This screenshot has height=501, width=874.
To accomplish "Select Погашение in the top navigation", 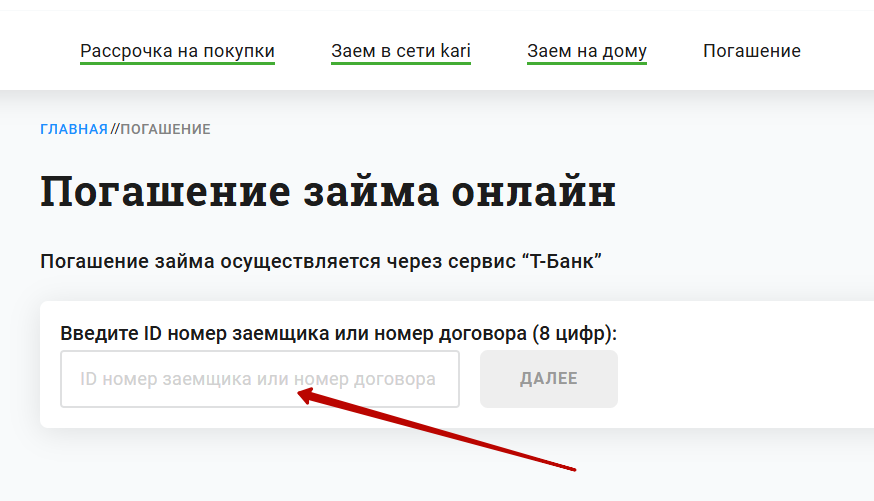I will [752, 51].
